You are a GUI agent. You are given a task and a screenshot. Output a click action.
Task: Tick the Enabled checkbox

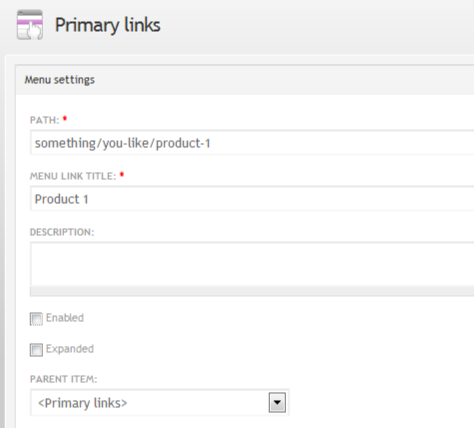[36, 319]
